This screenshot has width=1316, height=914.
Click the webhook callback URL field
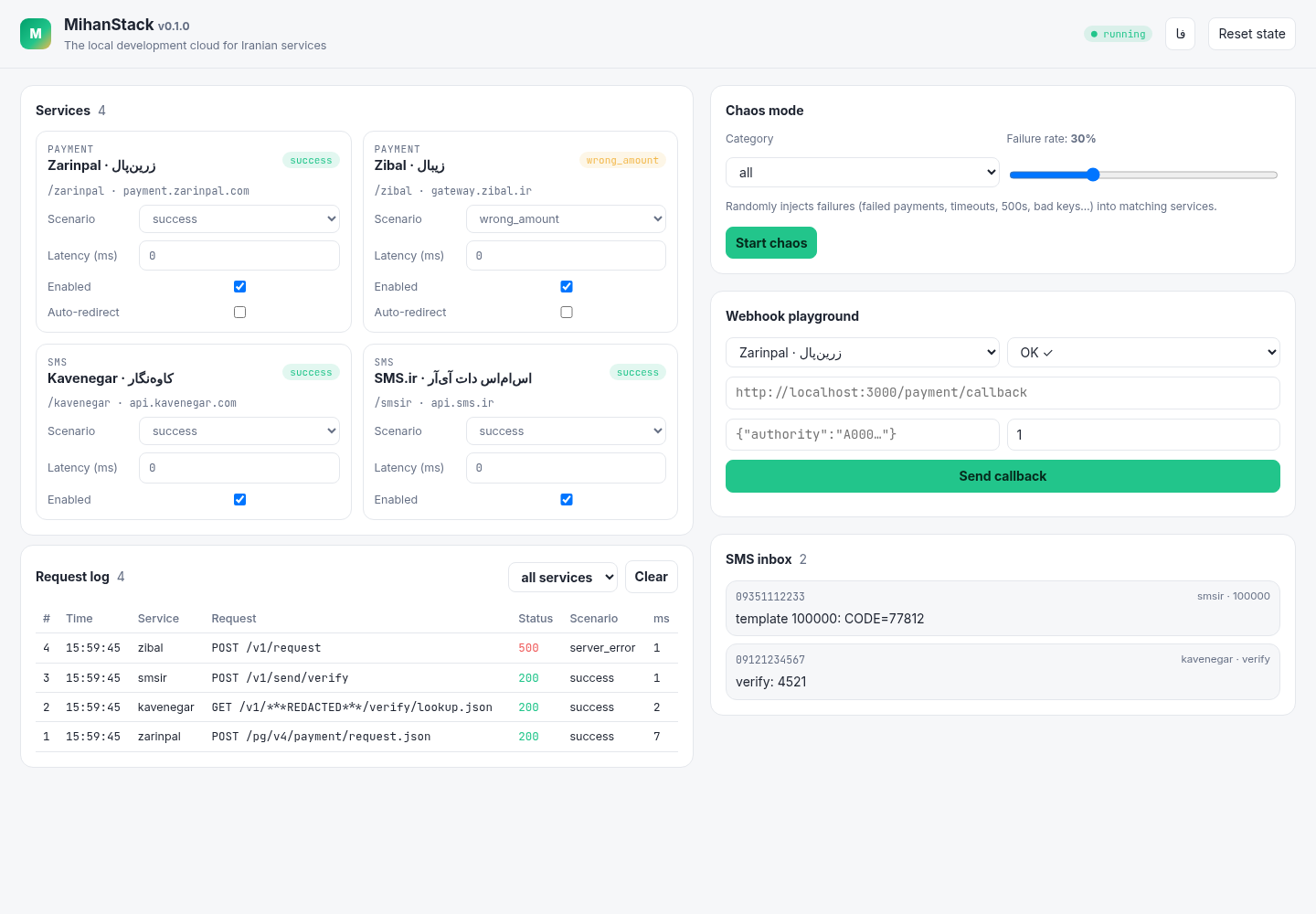(1003, 393)
